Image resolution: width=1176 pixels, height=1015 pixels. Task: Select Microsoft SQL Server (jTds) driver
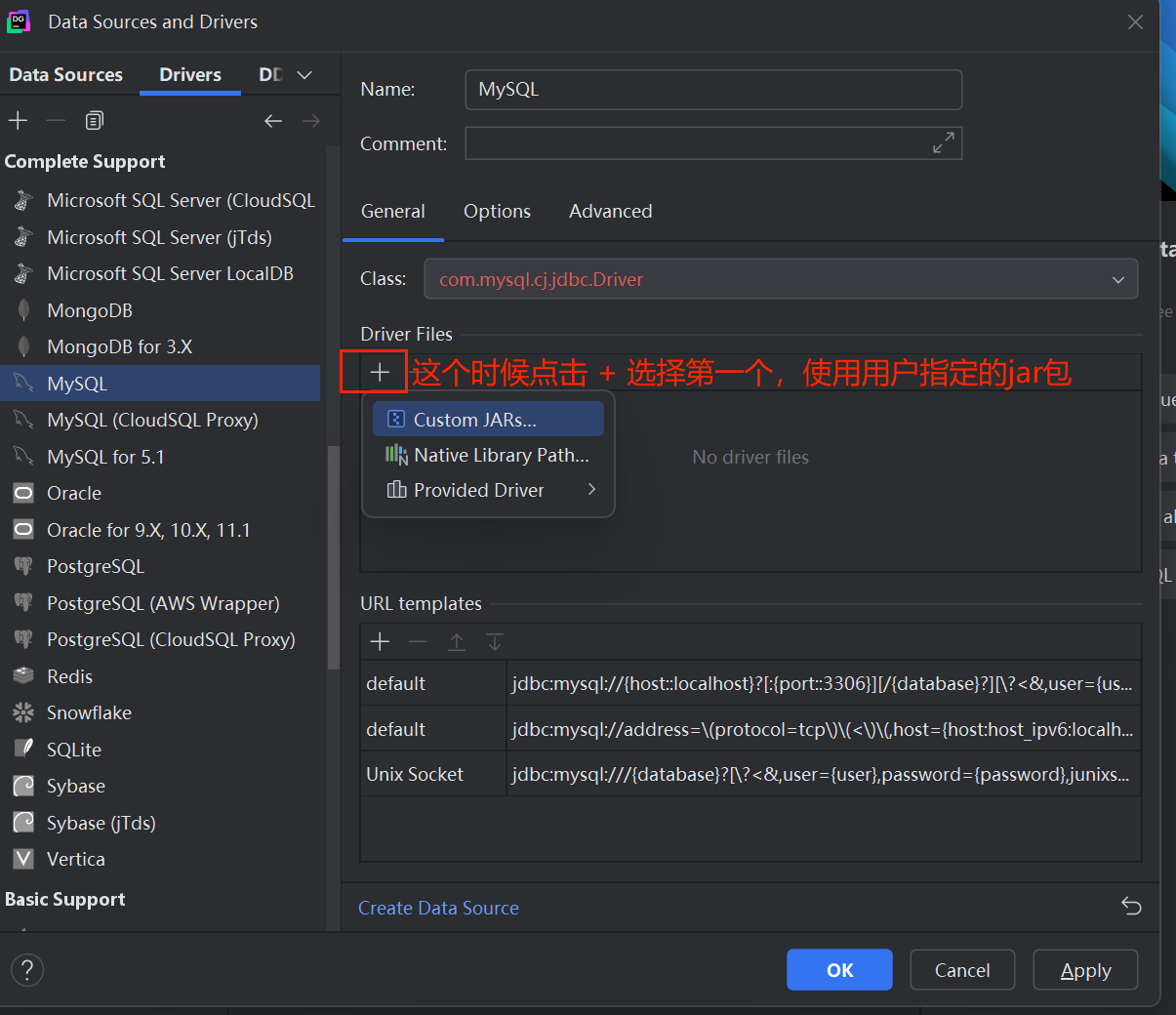160,237
